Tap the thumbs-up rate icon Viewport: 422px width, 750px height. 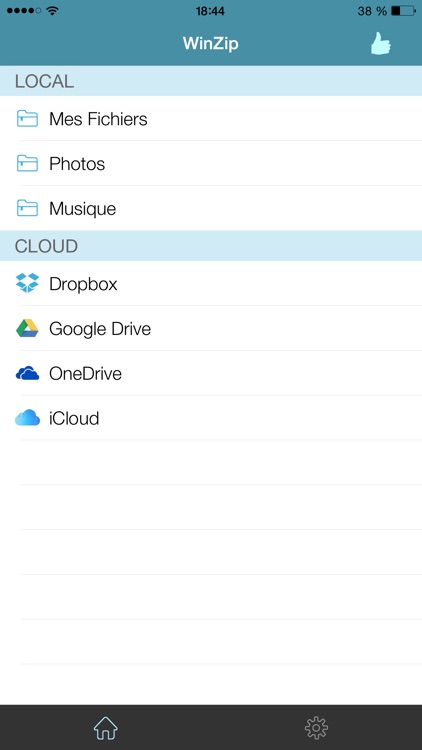click(x=381, y=44)
